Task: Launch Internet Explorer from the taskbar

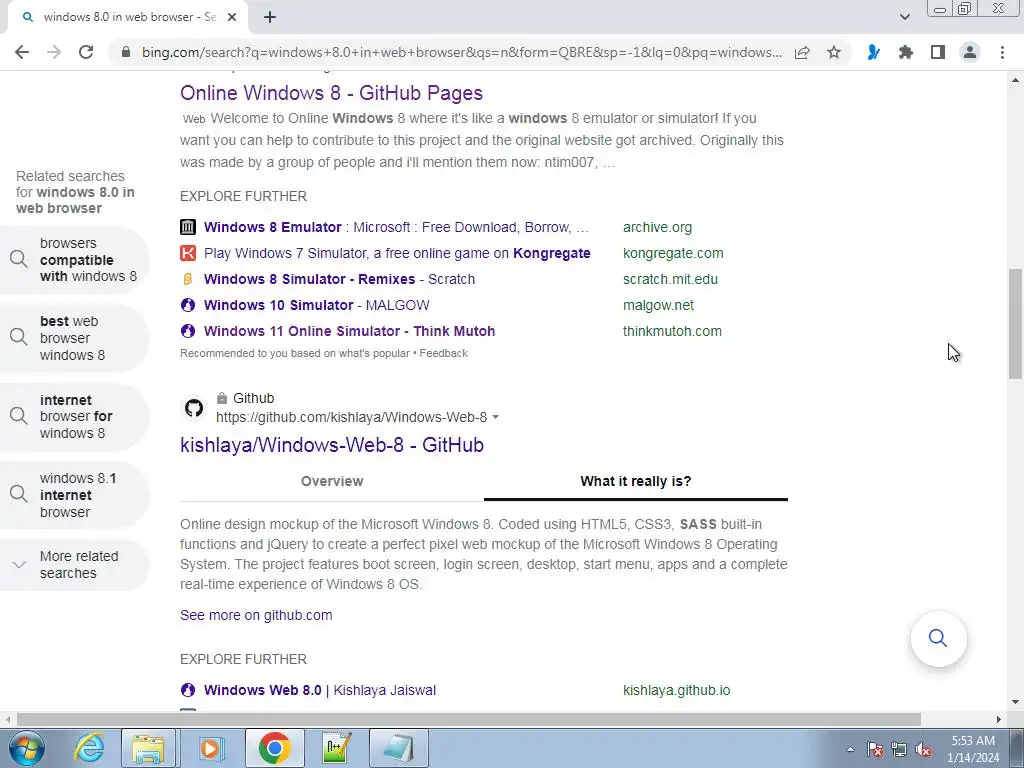Action: click(x=89, y=748)
